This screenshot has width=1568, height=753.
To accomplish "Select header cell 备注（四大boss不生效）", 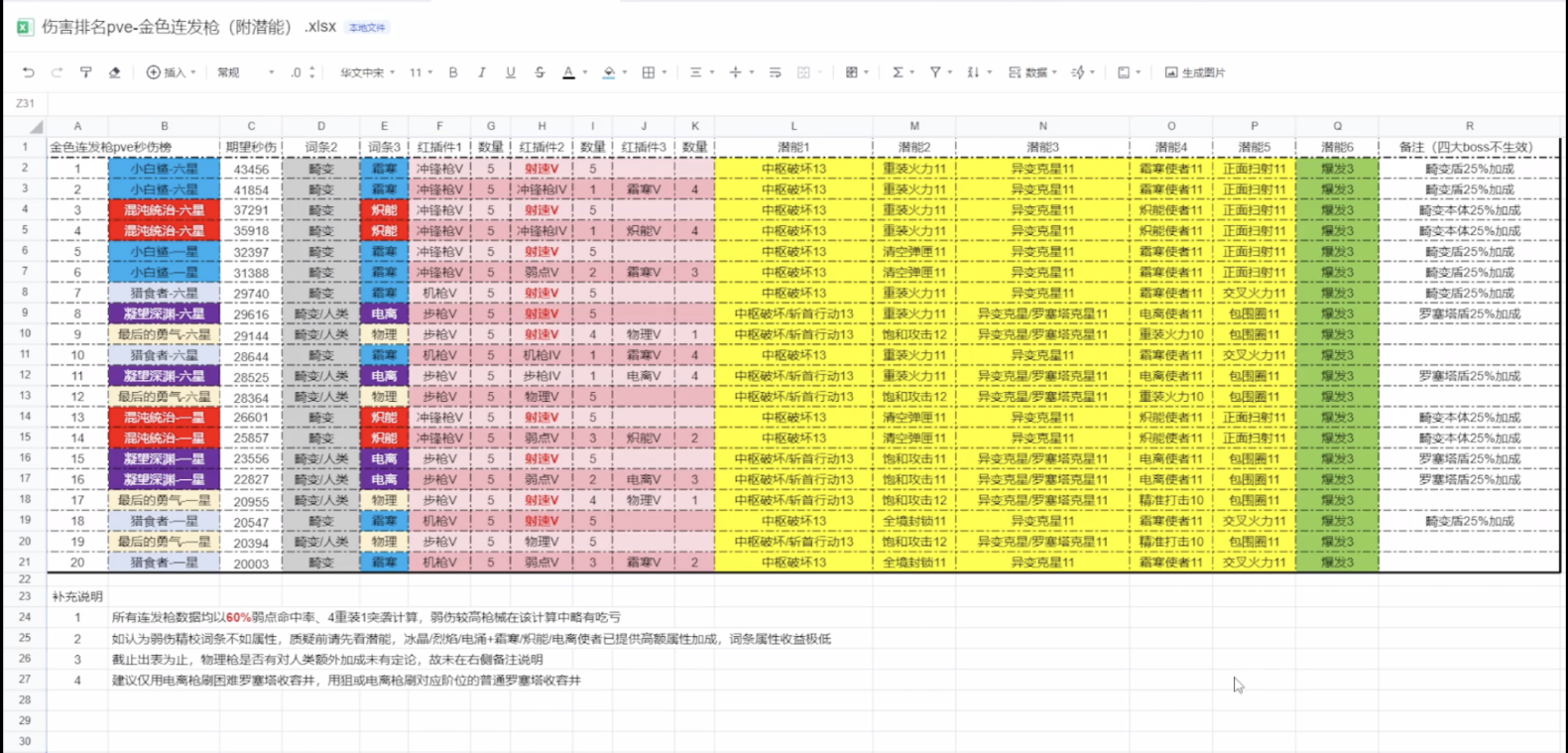I will [1469, 147].
